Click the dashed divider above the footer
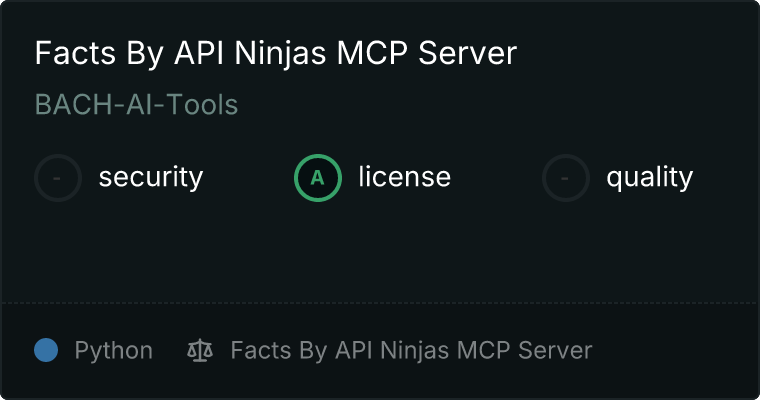The height and width of the screenshot is (400, 760). [x=380, y=302]
